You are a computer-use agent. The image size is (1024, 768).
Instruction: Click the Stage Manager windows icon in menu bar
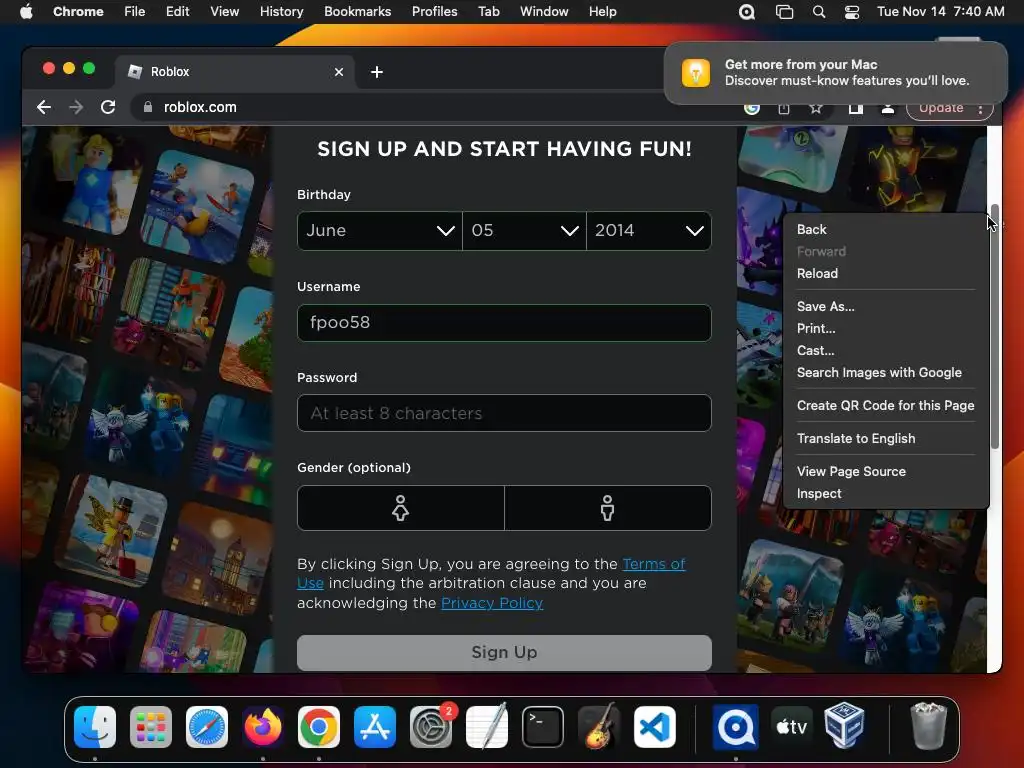click(784, 12)
